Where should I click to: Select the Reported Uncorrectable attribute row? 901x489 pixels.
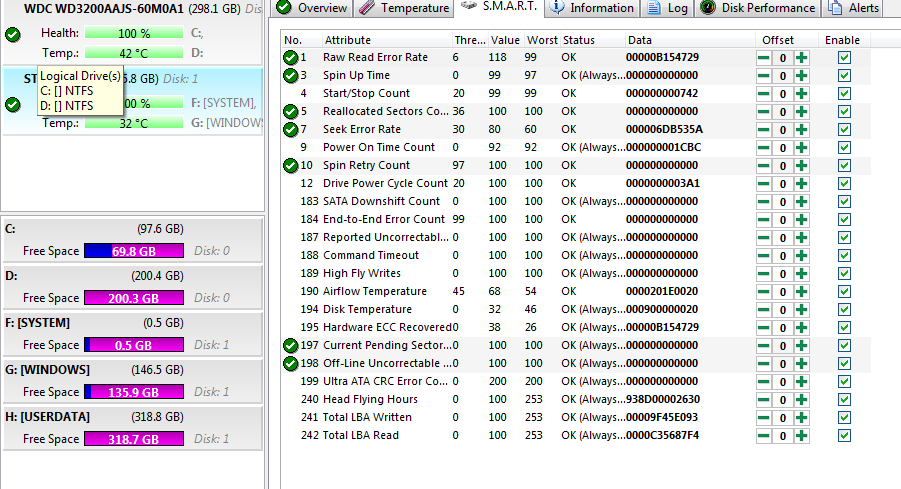[576, 237]
